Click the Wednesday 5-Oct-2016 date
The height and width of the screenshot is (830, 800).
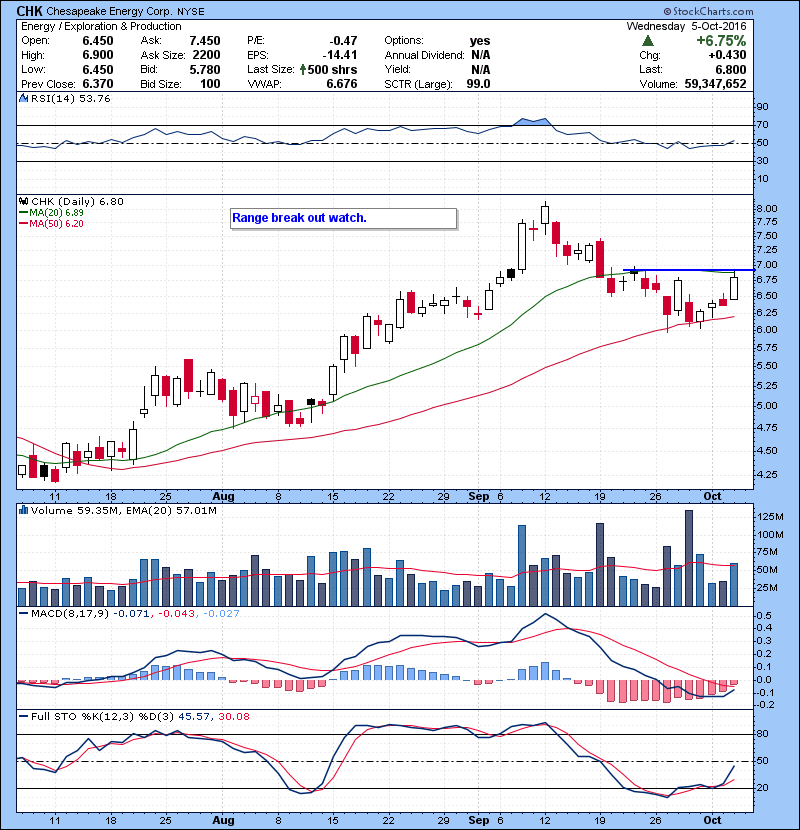pyautogui.click(x=686, y=26)
